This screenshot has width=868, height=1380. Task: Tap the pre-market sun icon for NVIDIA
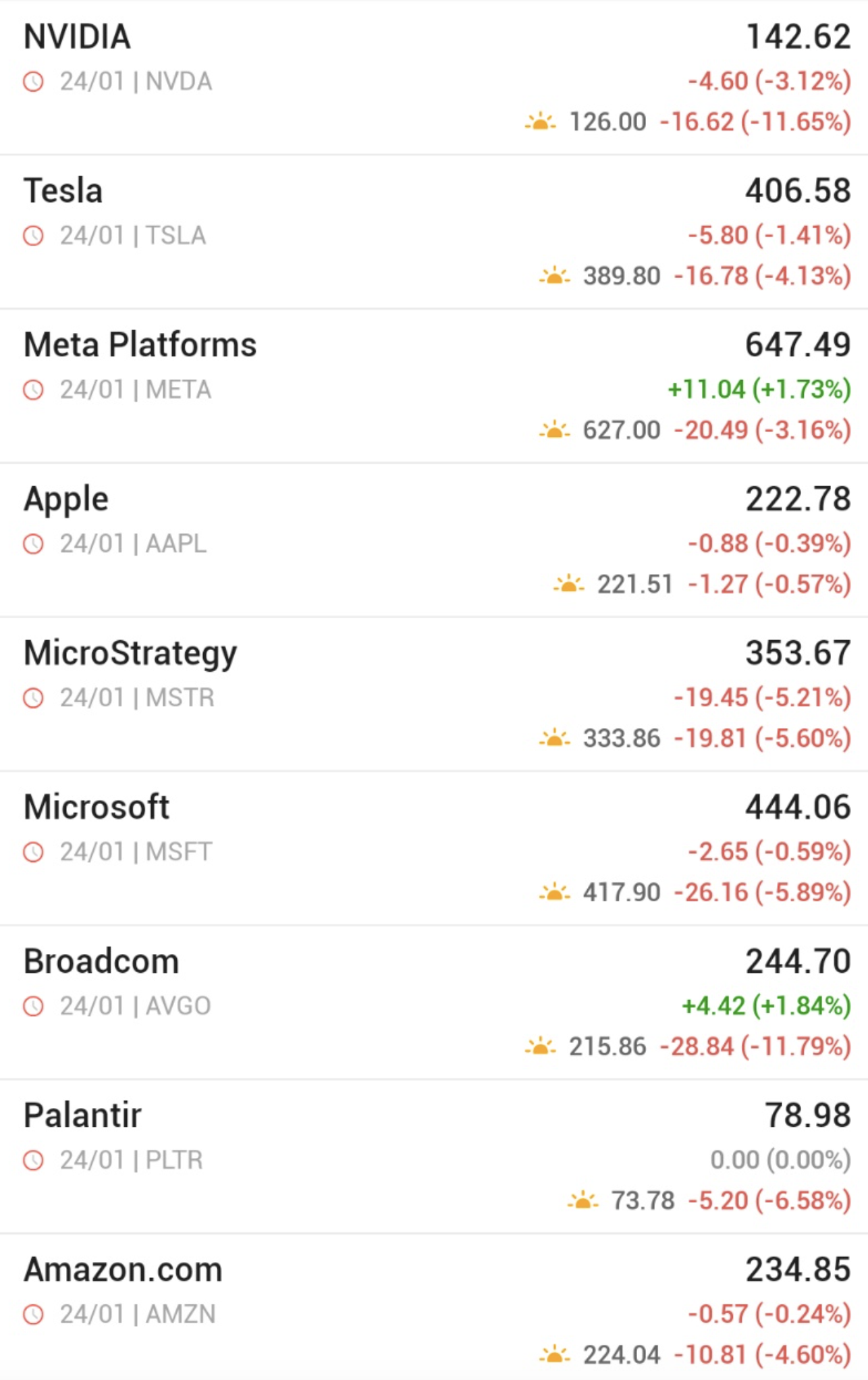540,122
